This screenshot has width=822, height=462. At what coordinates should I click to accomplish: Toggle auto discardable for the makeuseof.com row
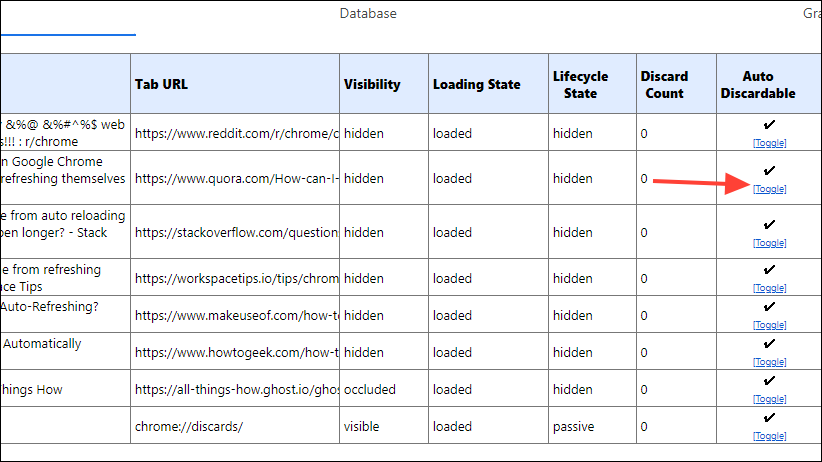(x=769, y=325)
